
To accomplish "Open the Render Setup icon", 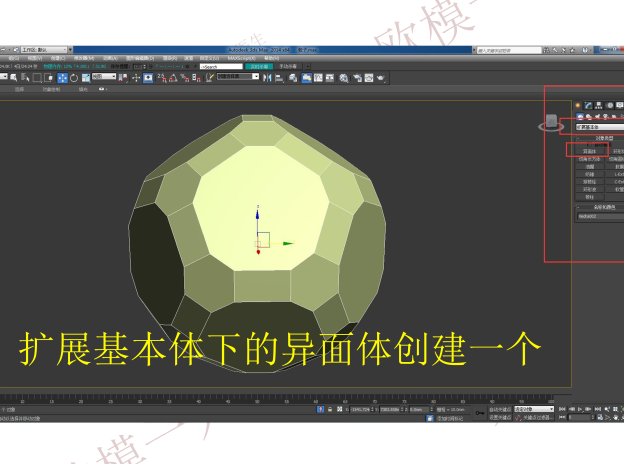I will coord(357,78).
